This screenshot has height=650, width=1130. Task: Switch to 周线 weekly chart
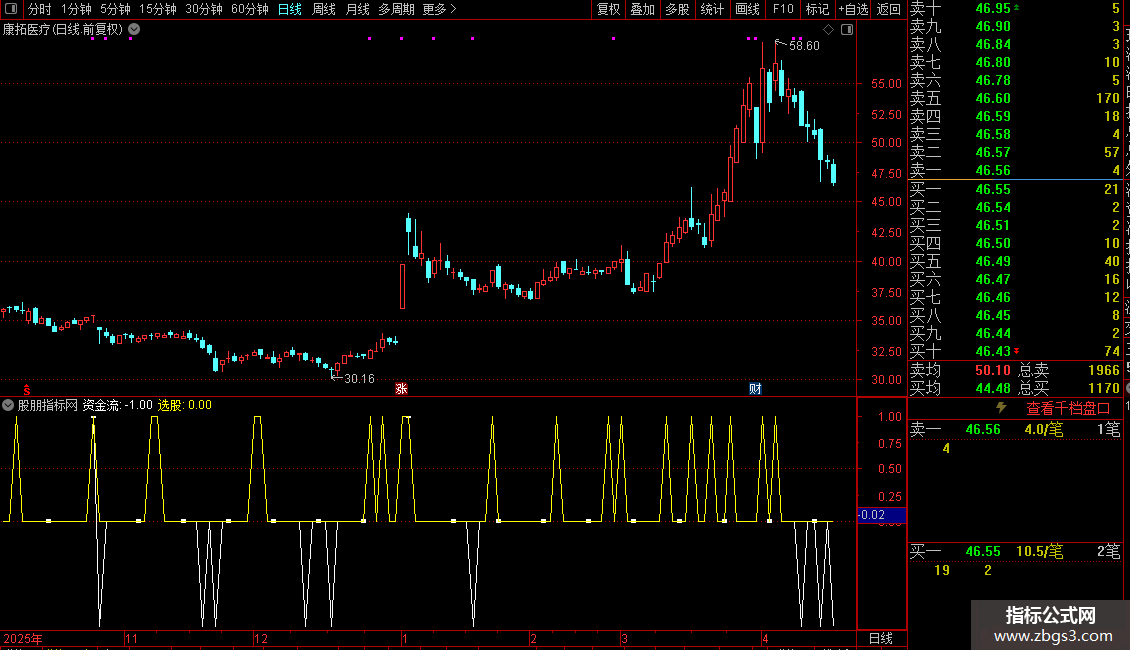click(324, 9)
